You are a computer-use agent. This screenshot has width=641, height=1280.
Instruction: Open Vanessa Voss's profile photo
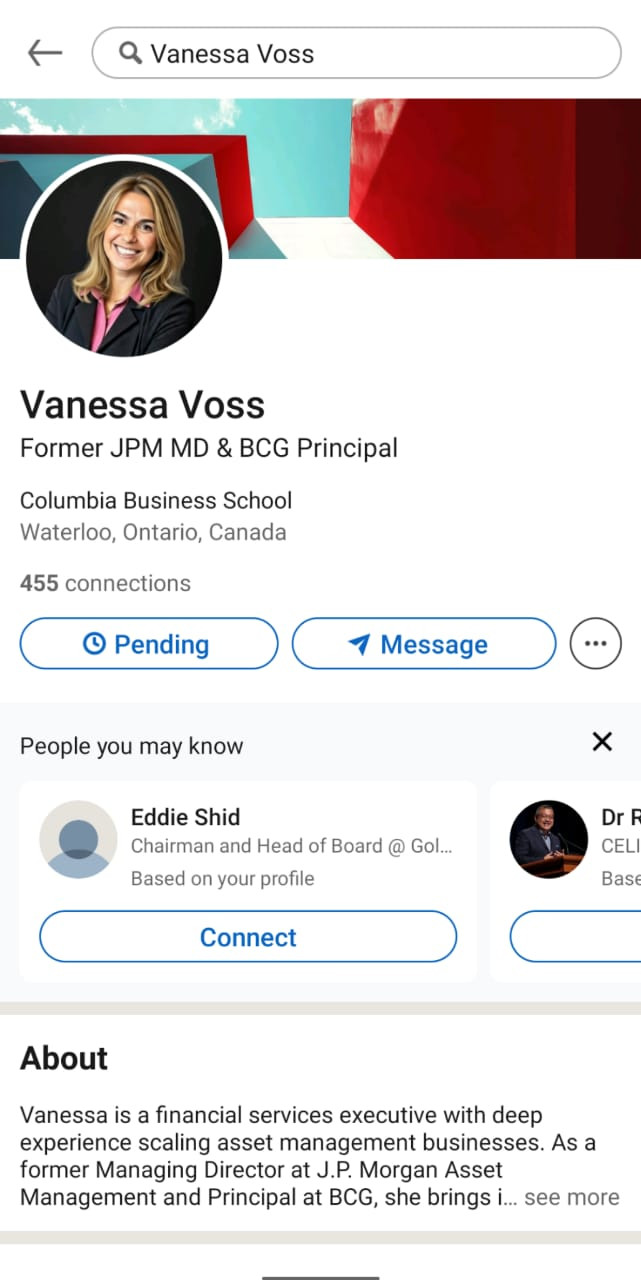124,258
